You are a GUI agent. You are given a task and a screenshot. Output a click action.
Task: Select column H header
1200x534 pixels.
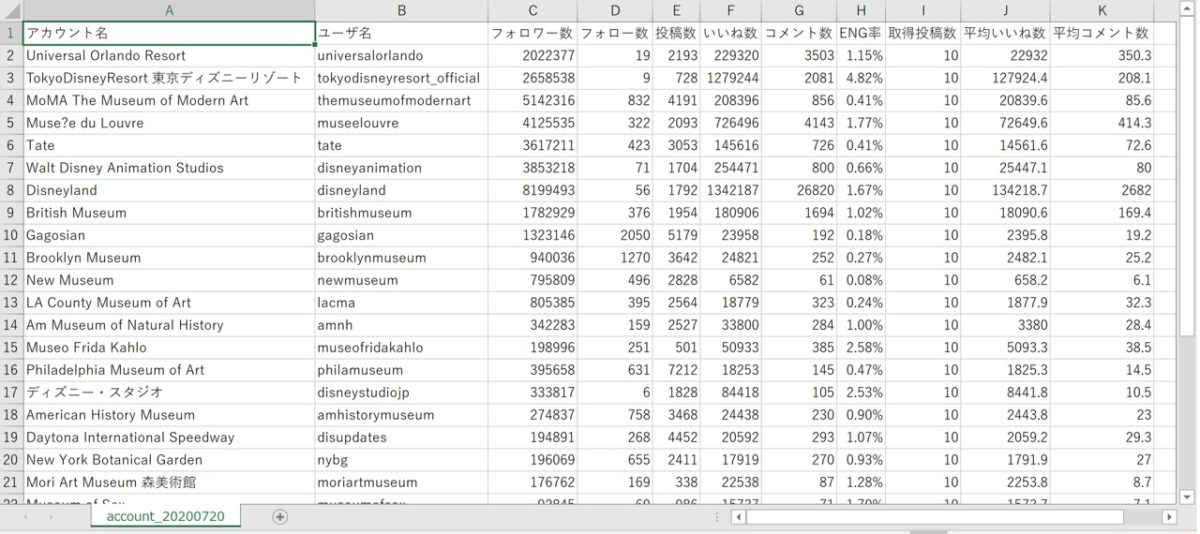(x=861, y=11)
